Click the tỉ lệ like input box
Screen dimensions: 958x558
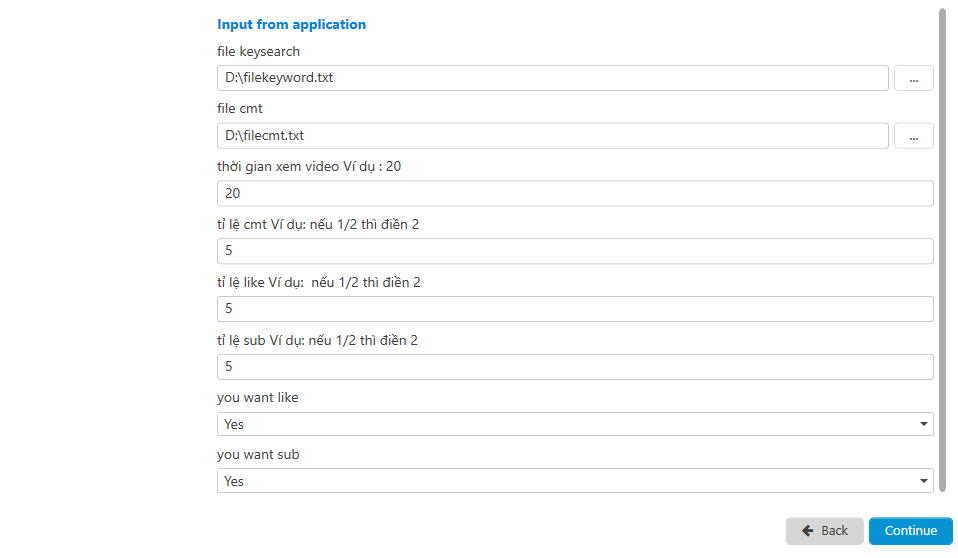coord(575,309)
